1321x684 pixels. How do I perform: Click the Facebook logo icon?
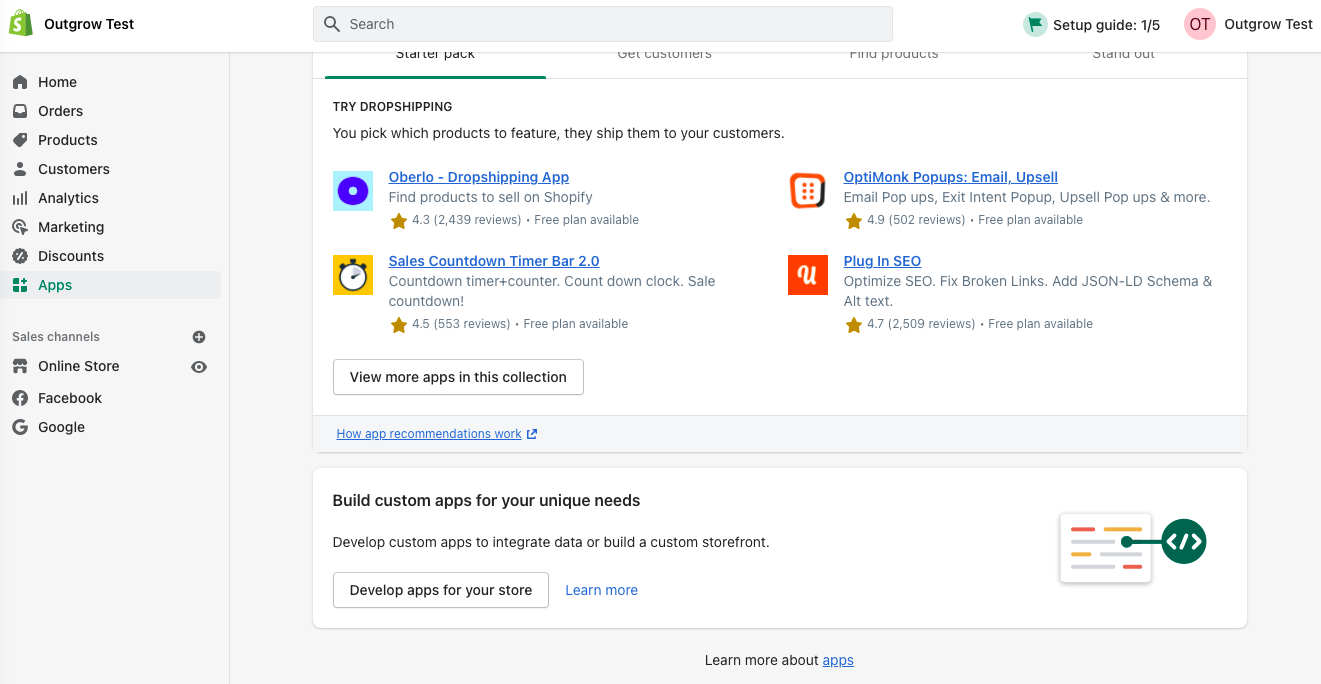coord(20,398)
